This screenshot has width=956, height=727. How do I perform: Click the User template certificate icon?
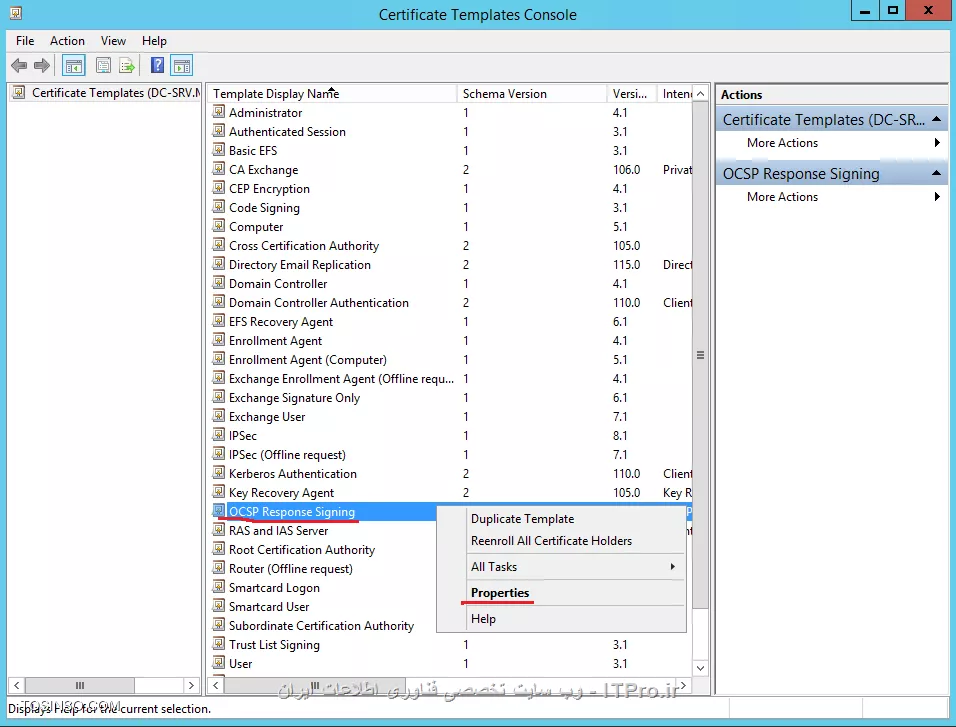(x=218, y=663)
